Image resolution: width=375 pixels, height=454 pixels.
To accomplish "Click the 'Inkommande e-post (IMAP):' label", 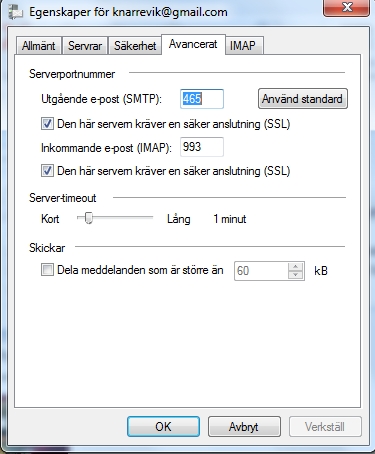I will (106, 148).
